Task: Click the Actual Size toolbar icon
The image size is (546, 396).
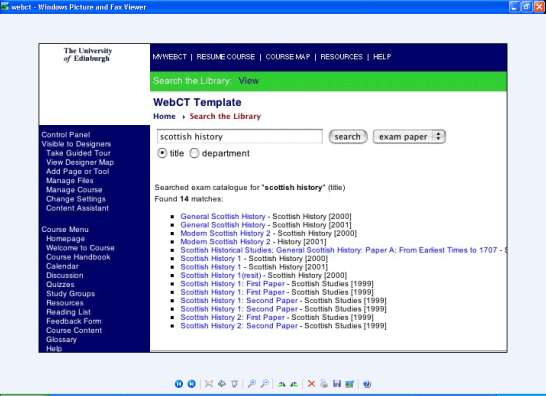Action: (222, 384)
